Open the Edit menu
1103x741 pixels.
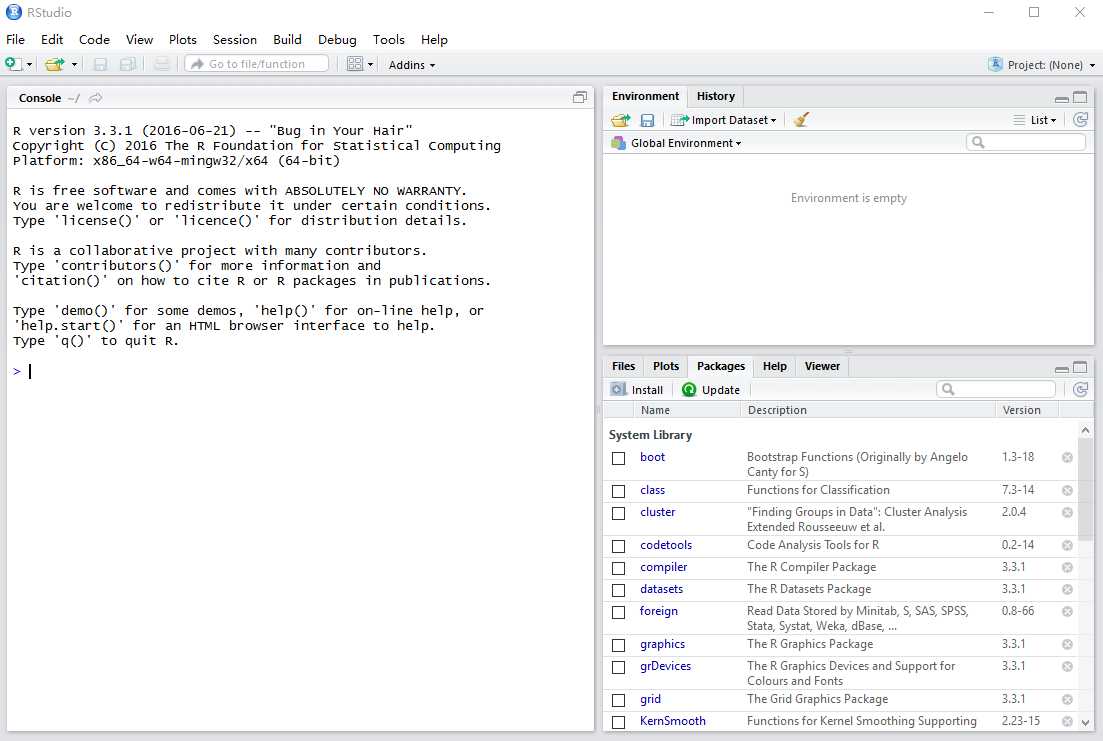point(52,39)
